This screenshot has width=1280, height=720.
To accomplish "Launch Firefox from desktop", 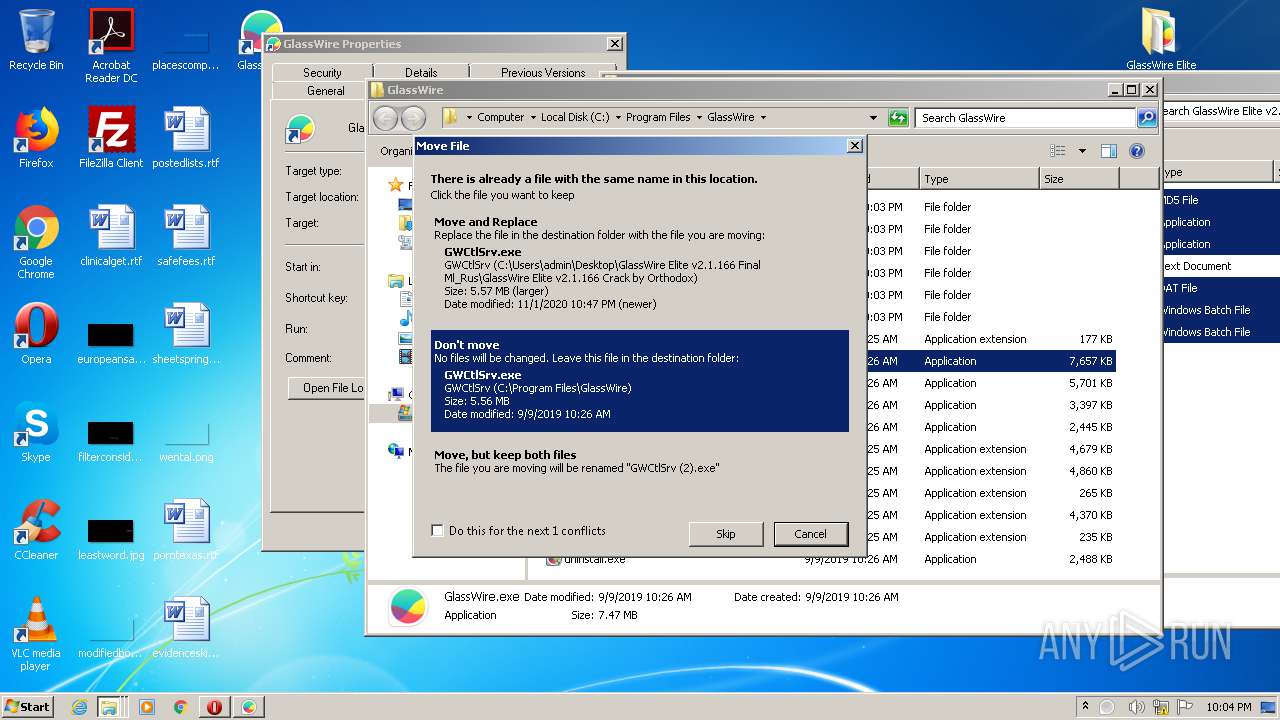I will (x=36, y=138).
